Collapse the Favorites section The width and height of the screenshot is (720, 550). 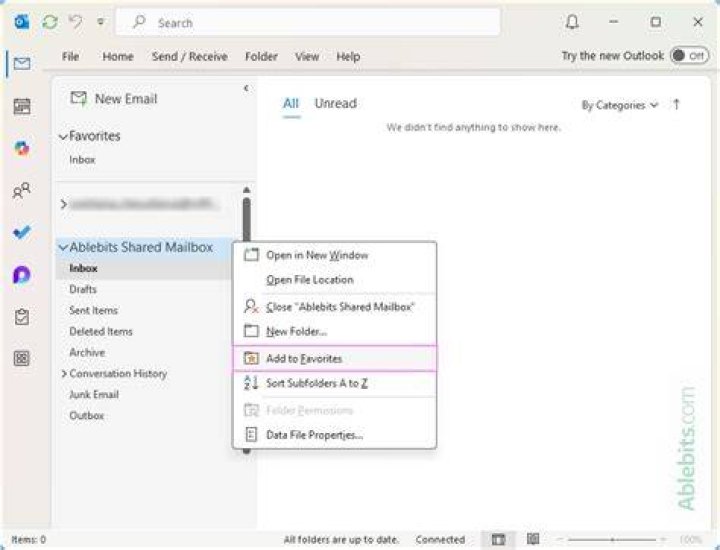tap(63, 136)
